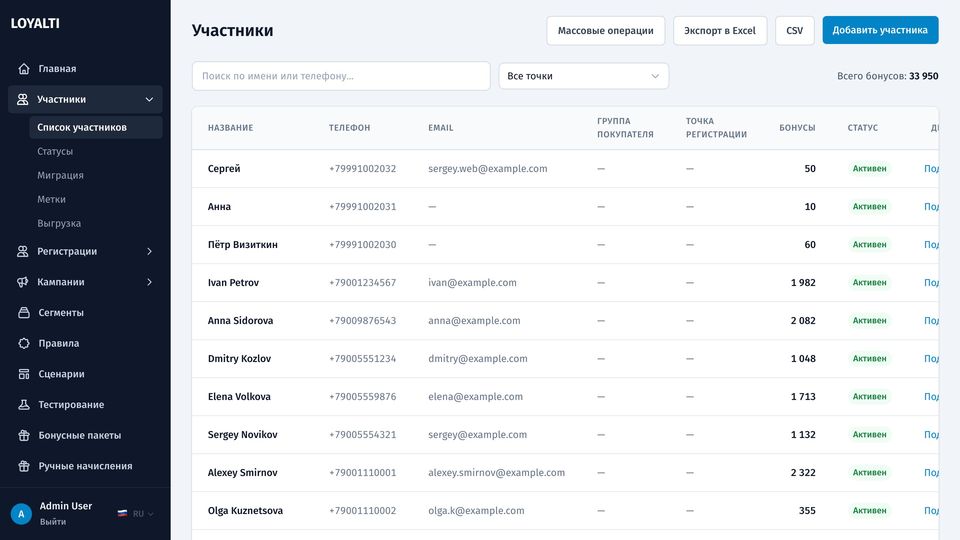Screen dimensions: 960x540
Task: Click email sergey.web@example.com
Action: tap(487, 168)
